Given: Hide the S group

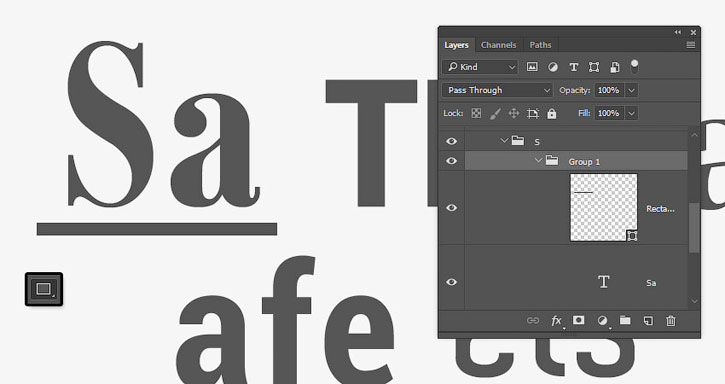Looking at the screenshot, I should click(x=452, y=141).
